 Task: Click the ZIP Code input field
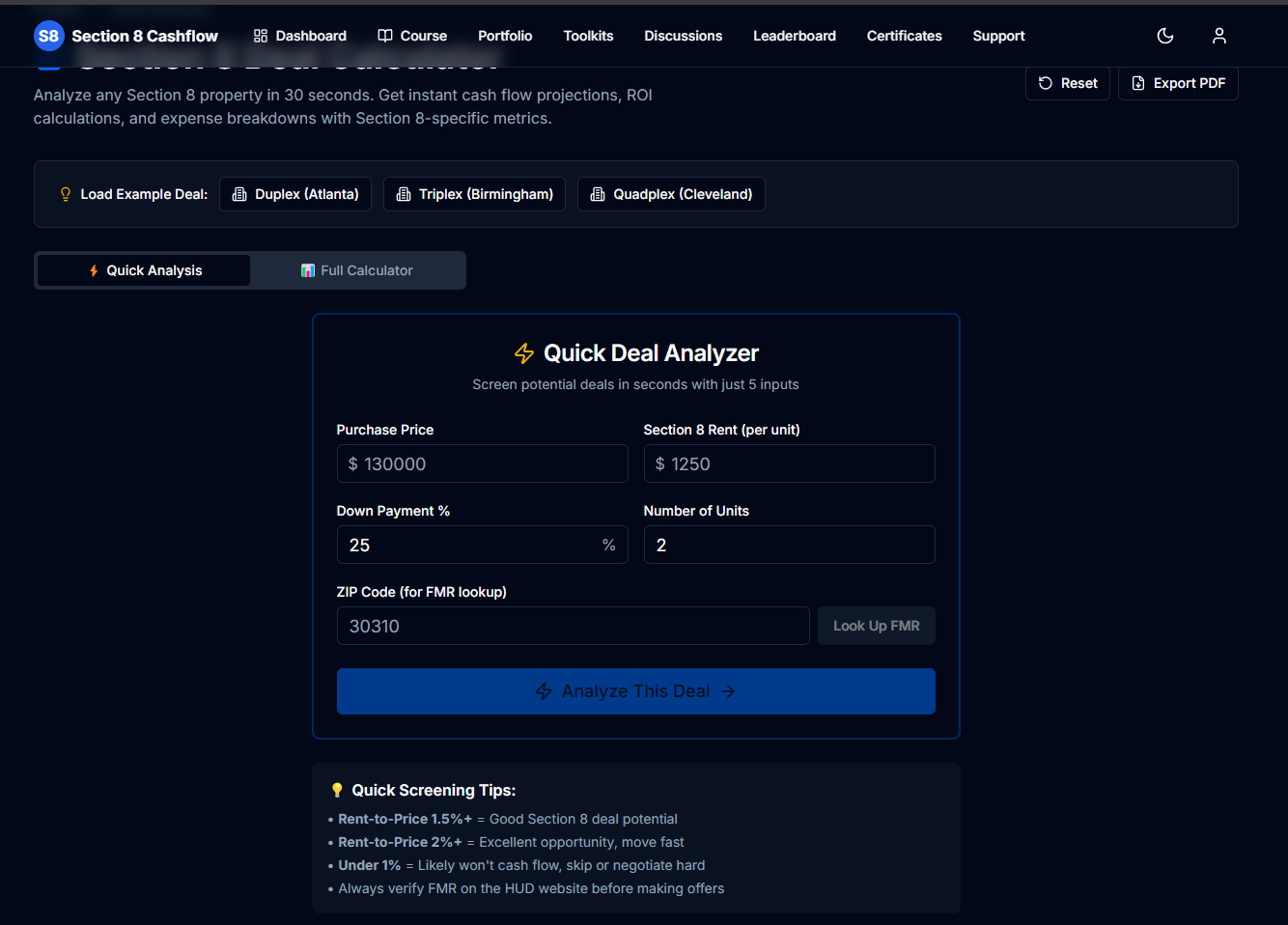pos(573,626)
